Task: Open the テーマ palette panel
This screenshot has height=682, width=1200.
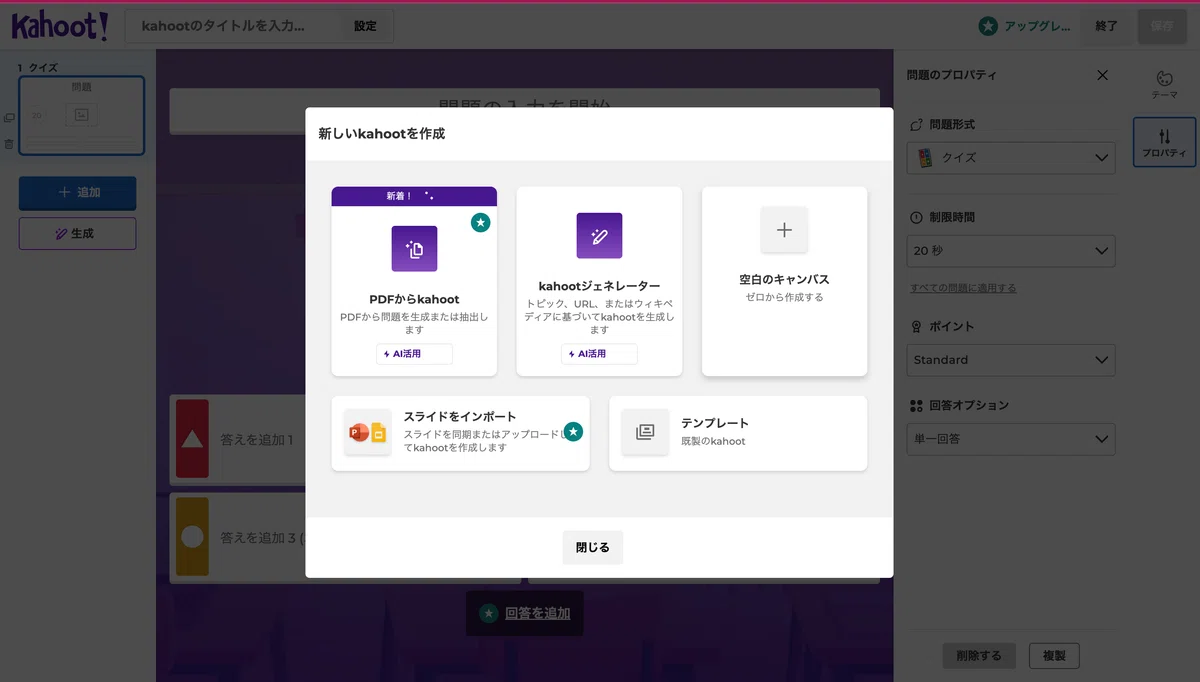Action: point(1164,84)
